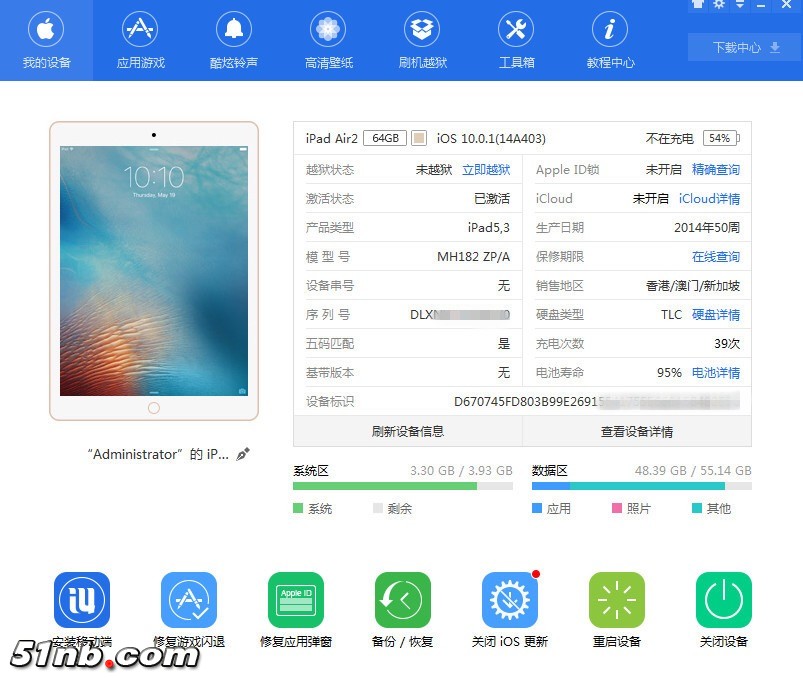The height and width of the screenshot is (678, 803).
Task: Click the iPad device preview image
Action: coord(154,271)
